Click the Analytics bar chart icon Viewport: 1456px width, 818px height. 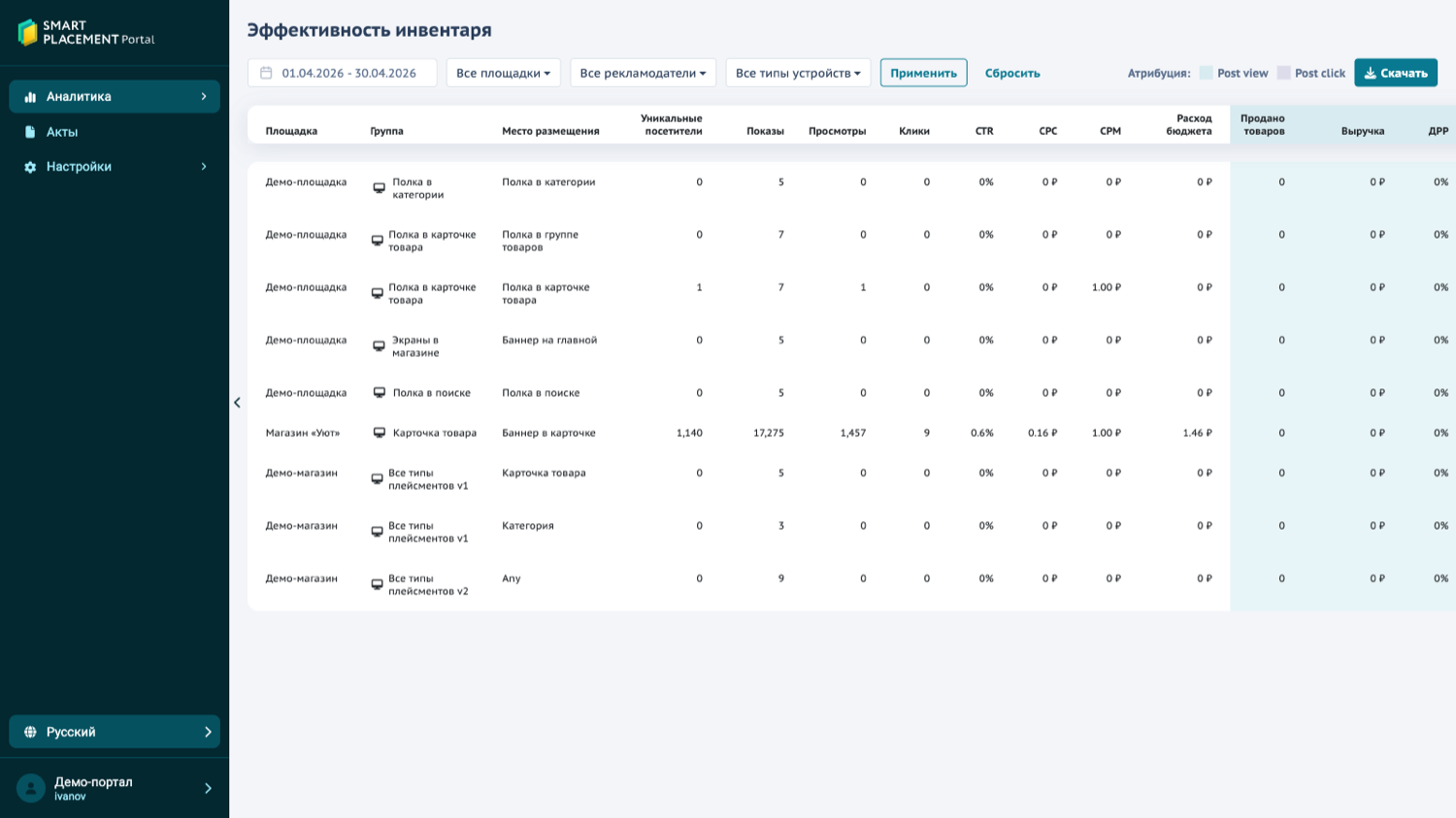pyautogui.click(x=30, y=97)
